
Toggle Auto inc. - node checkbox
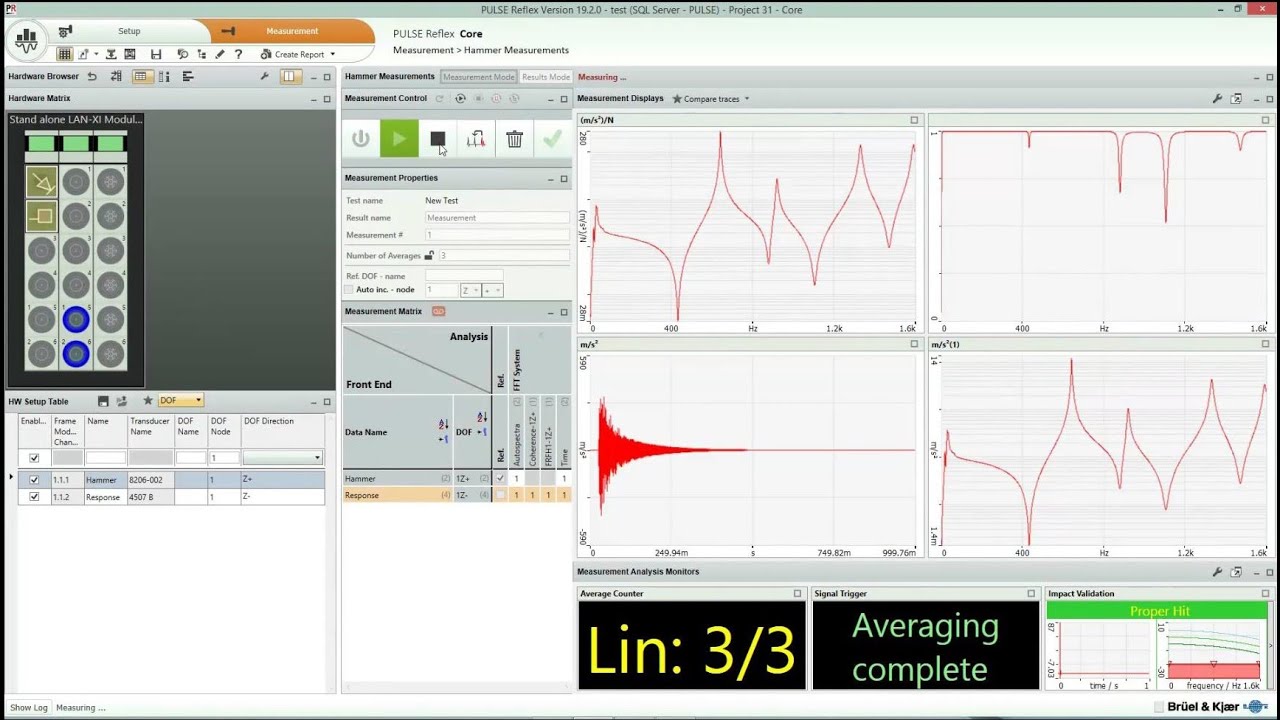coord(349,290)
